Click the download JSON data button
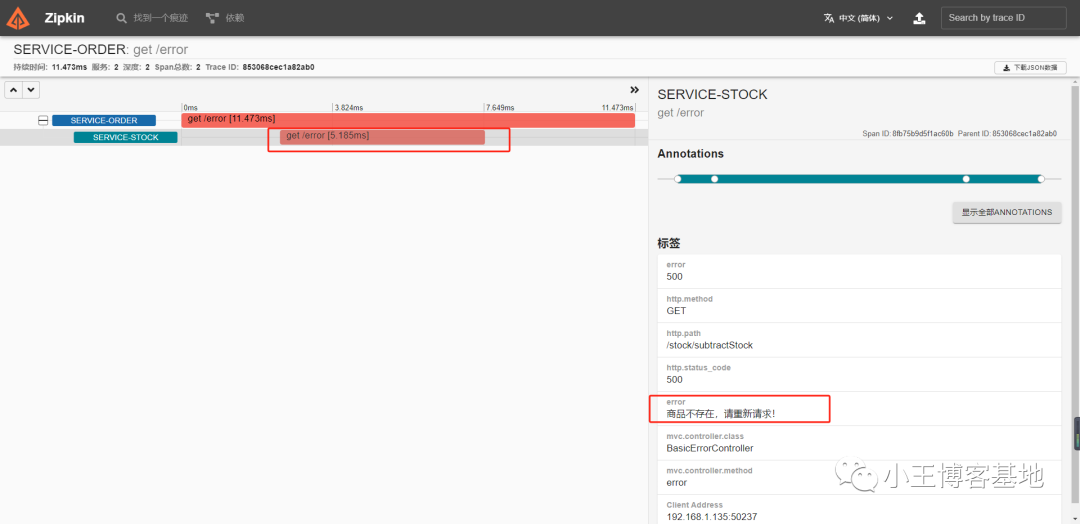 tap(1030, 67)
